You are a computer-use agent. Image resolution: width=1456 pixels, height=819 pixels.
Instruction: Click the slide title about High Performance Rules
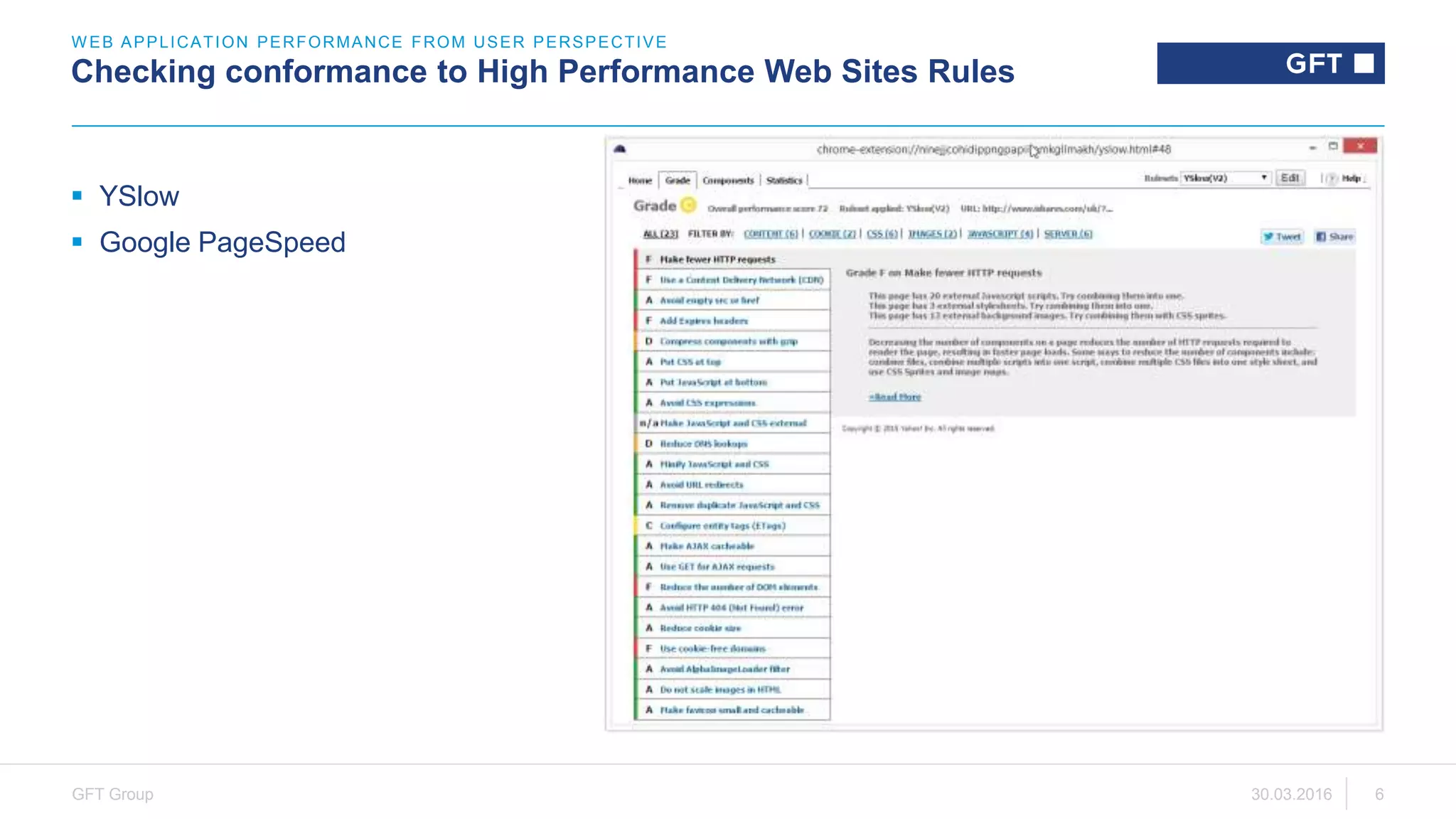tap(542, 72)
